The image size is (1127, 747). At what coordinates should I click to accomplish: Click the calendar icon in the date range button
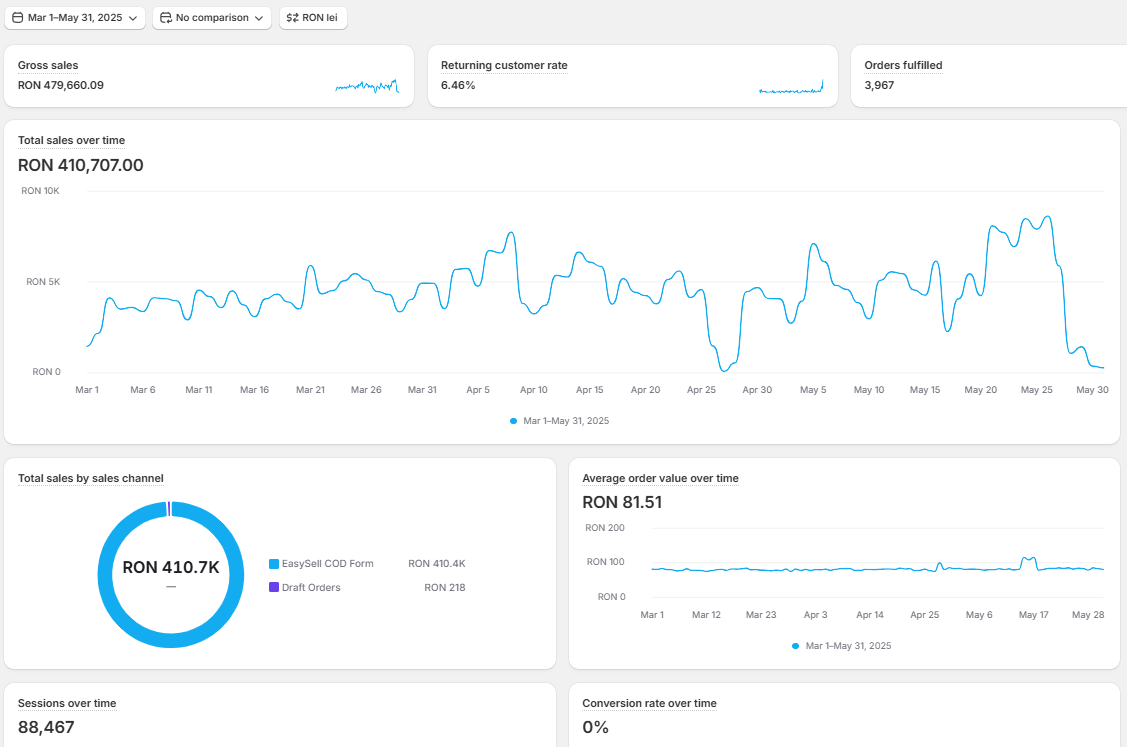click(x=17, y=18)
